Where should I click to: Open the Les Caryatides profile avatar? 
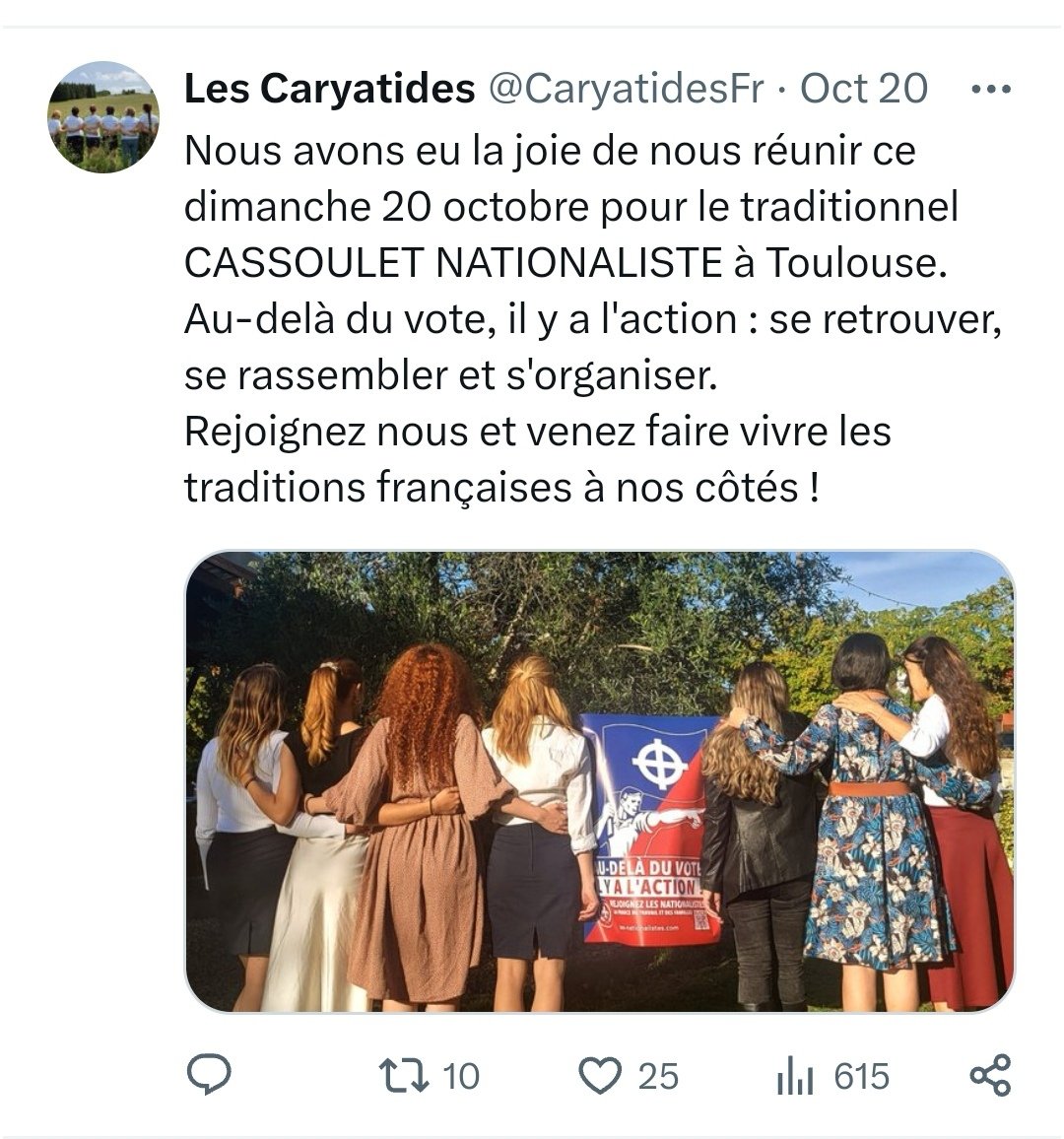[x=103, y=117]
